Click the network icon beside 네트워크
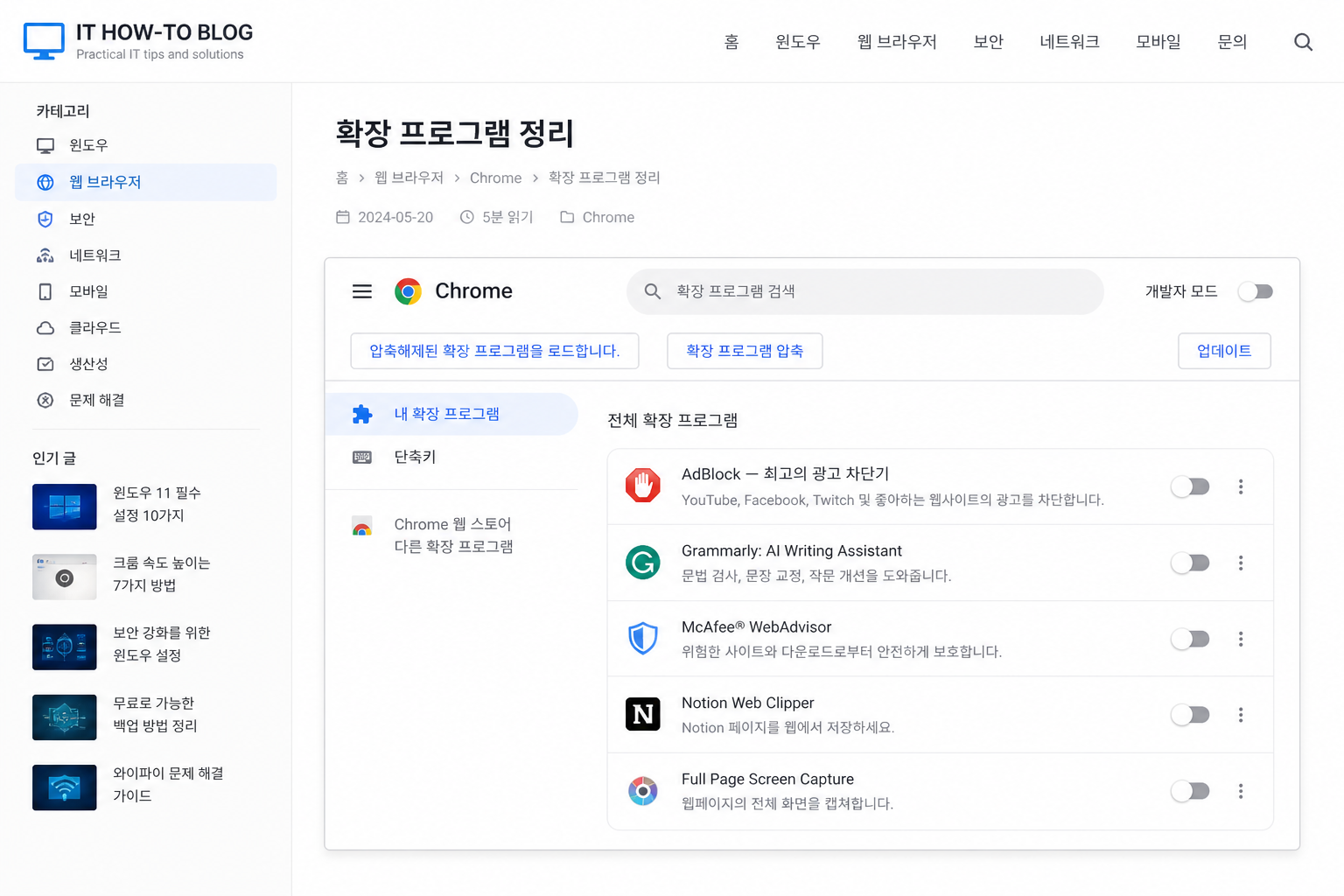The height and width of the screenshot is (896, 1344). [x=45, y=255]
